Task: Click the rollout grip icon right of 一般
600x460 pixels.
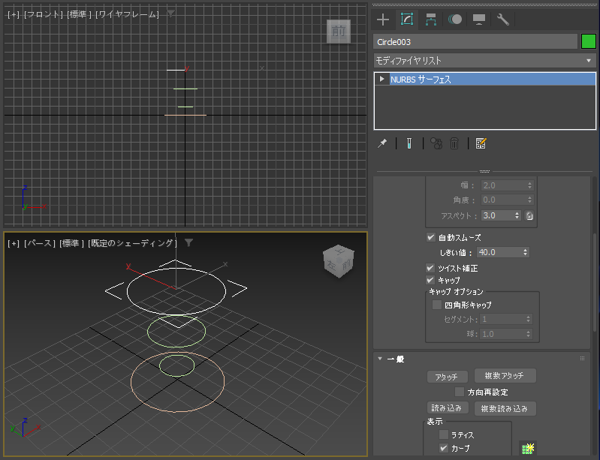Action: click(x=582, y=359)
